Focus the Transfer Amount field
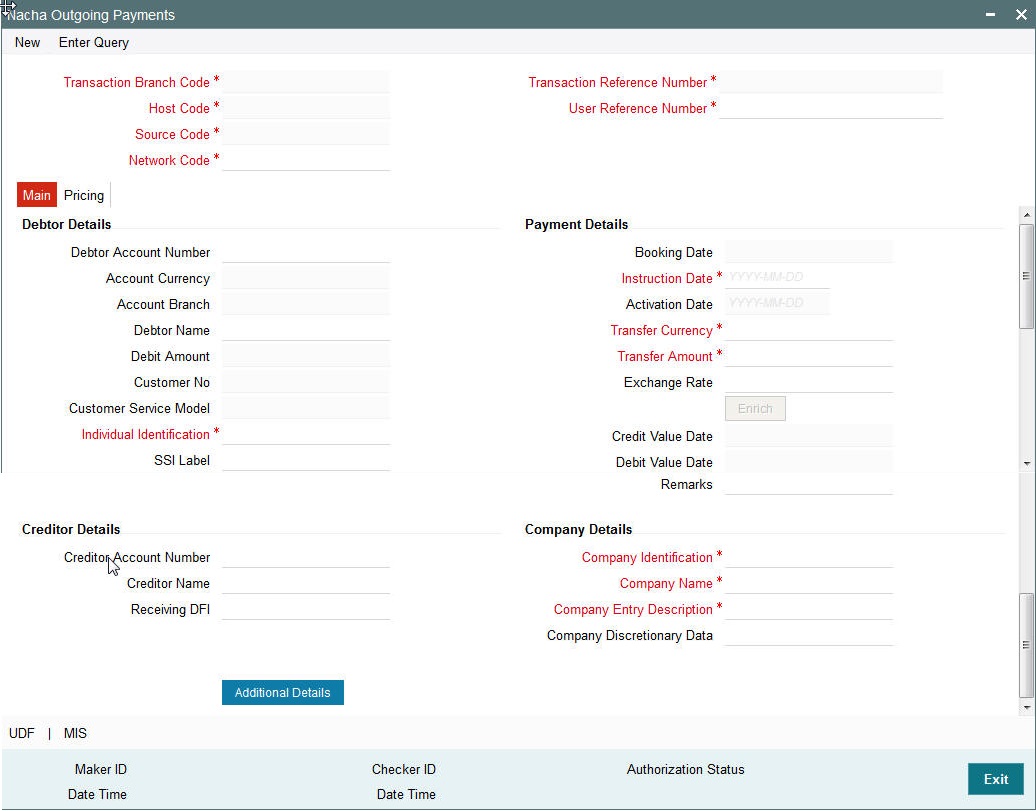Image resolution: width=1036 pixels, height=811 pixels. (x=809, y=356)
